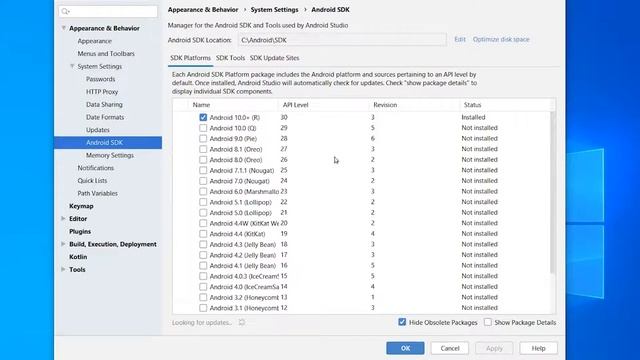Viewport: 640px width, 360px height.
Task: Open Plugins settings
Action: click(x=80, y=231)
